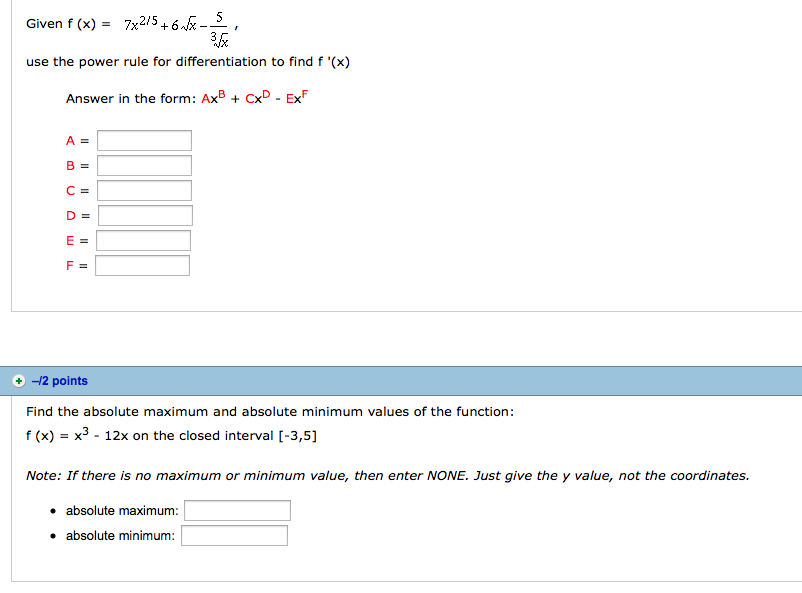Click the F = text box
802x593 pixels.
[x=141, y=265]
